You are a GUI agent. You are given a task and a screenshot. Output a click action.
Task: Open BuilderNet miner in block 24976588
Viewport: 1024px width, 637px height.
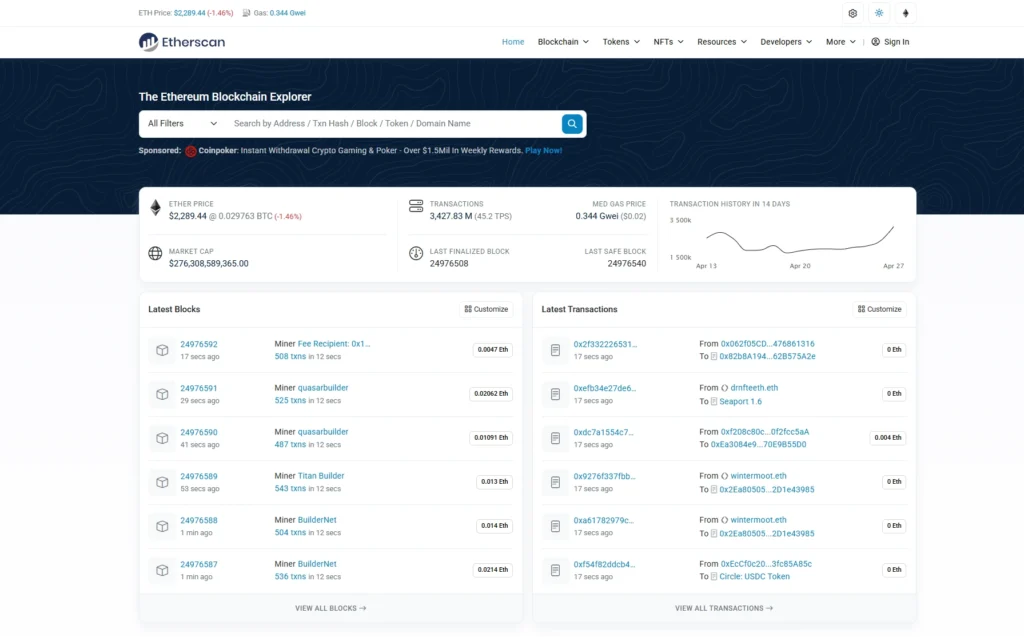[317, 520]
